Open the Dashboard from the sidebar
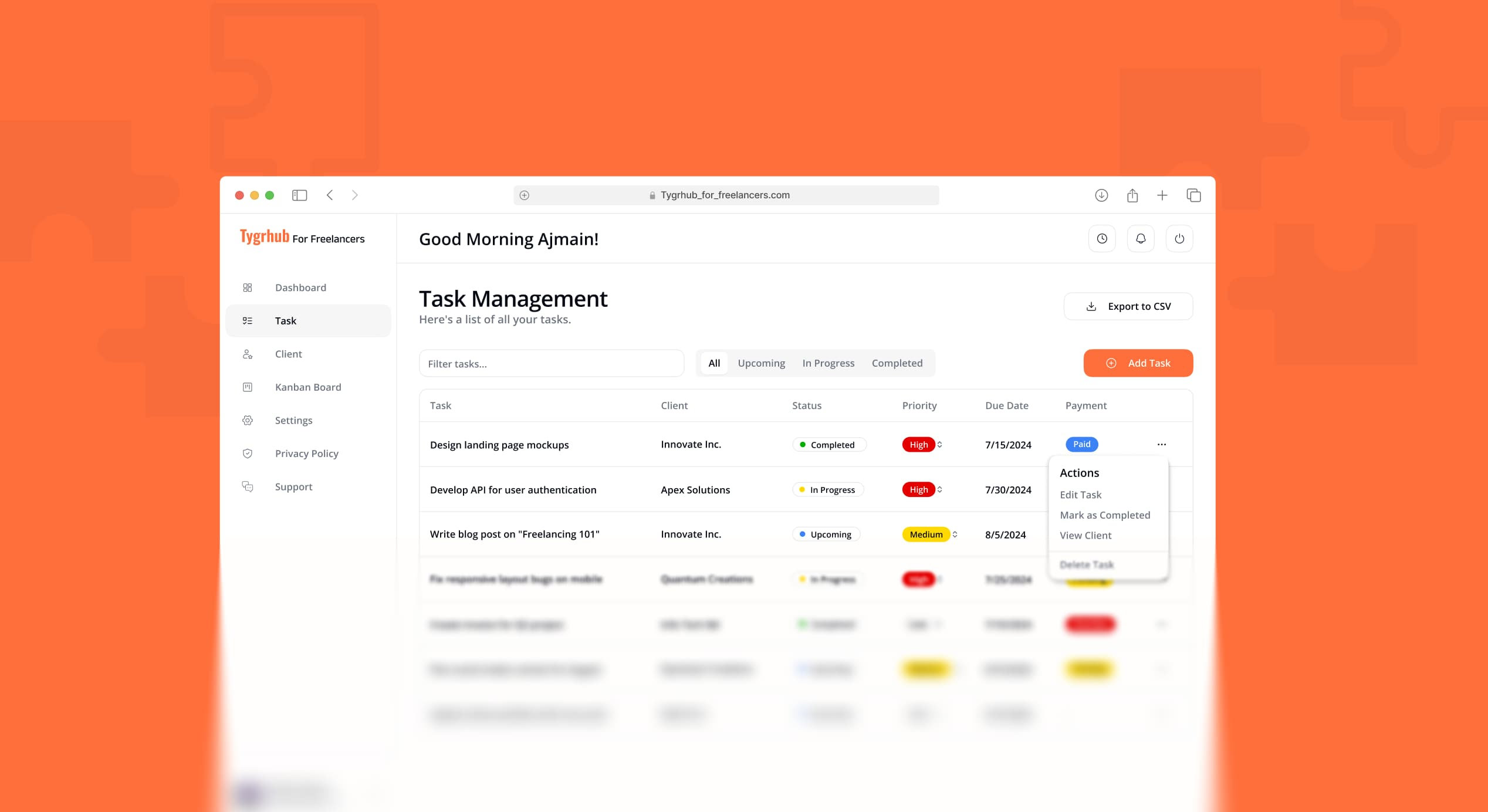Viewport: 1488px width, 812px height. pos(300,287)
